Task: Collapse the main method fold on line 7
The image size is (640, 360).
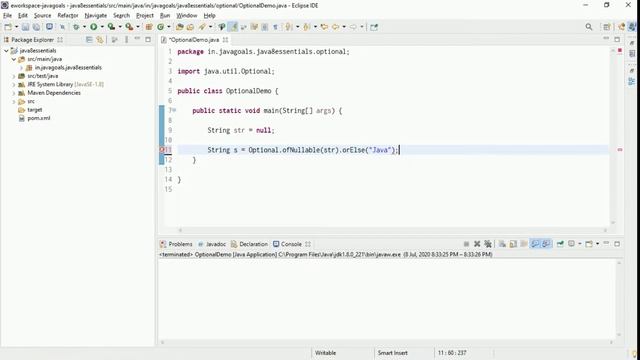Action: [x=174, y=110]
